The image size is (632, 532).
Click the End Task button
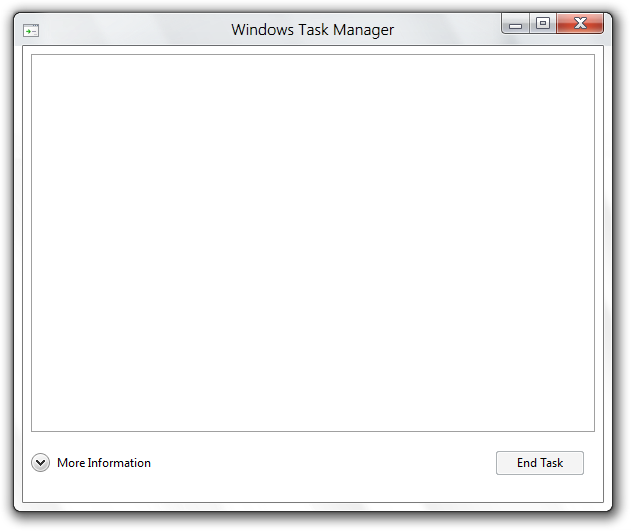(x=540, y=463)
